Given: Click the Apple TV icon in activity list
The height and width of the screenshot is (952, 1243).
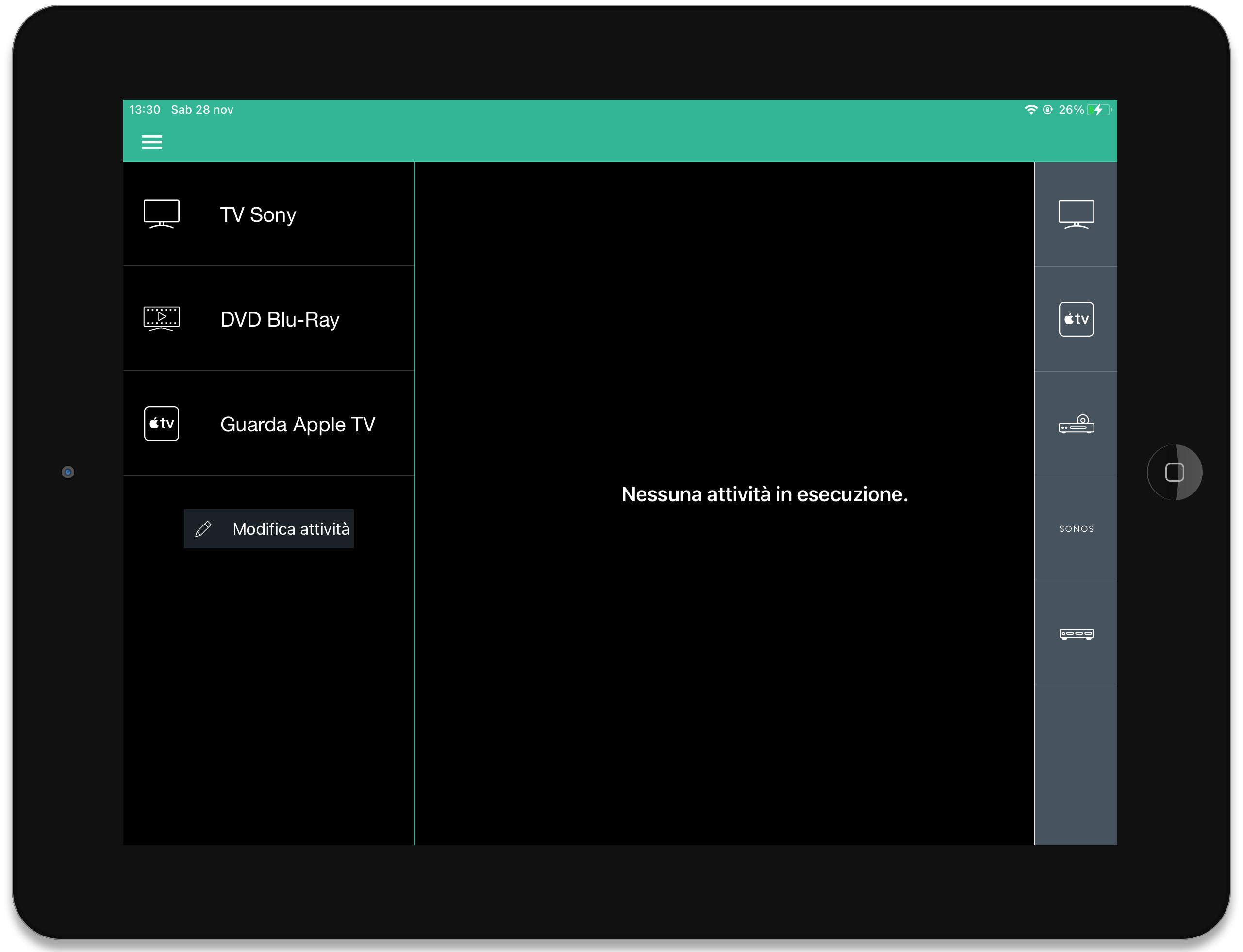Looking at the screenshot, I should click(162, 423).
